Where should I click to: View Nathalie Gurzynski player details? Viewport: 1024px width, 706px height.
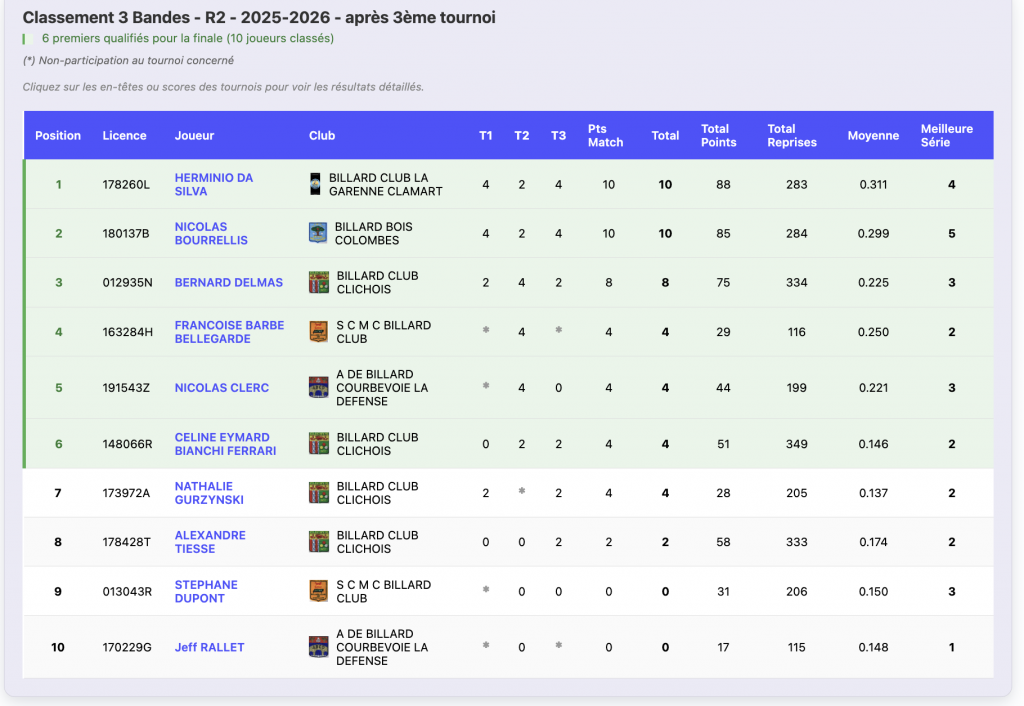pos(209,493)
